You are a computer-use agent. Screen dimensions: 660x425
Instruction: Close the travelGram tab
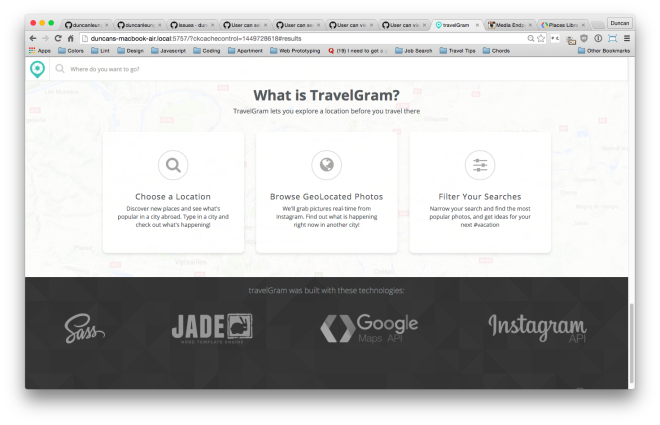click(x=477, y=25)
